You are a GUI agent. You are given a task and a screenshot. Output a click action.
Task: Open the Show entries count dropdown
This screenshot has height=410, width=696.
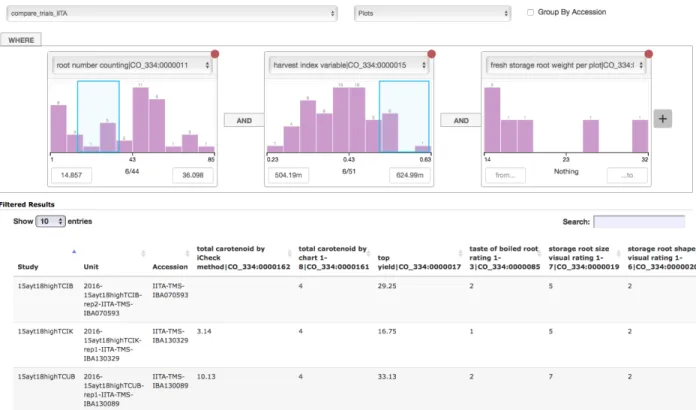(x=50, y=221)
